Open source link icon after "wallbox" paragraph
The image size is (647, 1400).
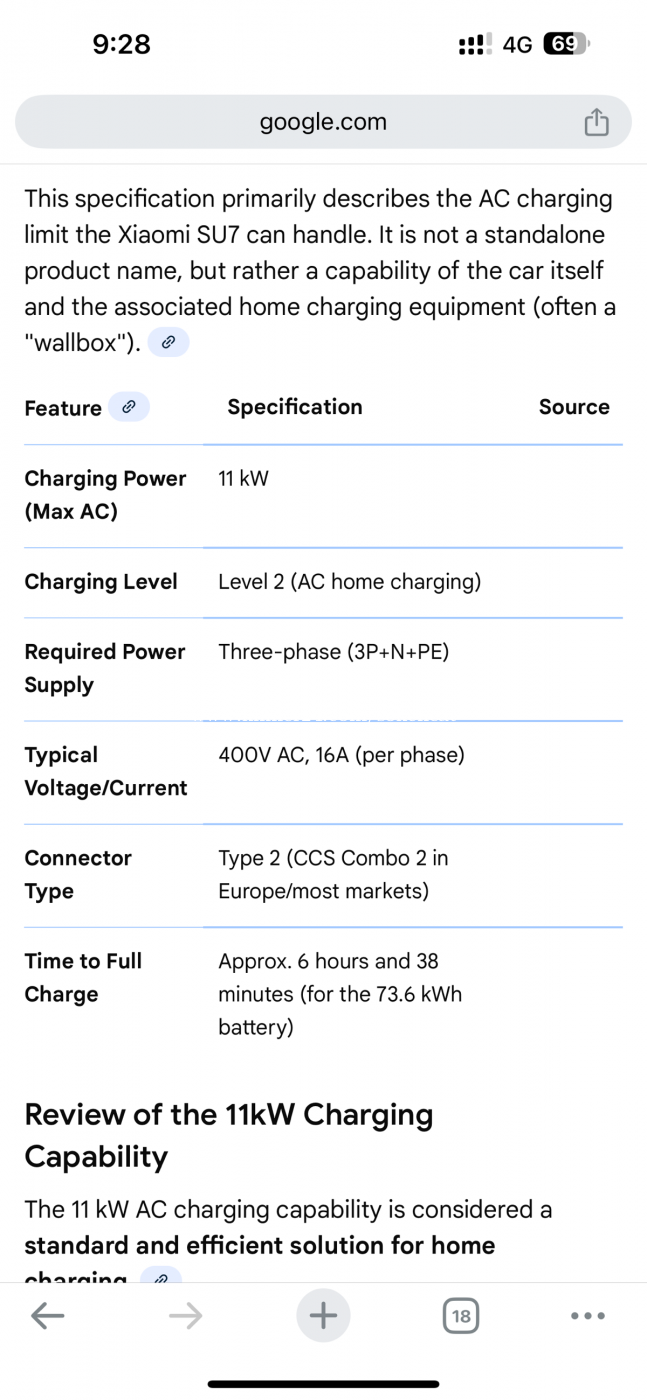coord(168,343)
